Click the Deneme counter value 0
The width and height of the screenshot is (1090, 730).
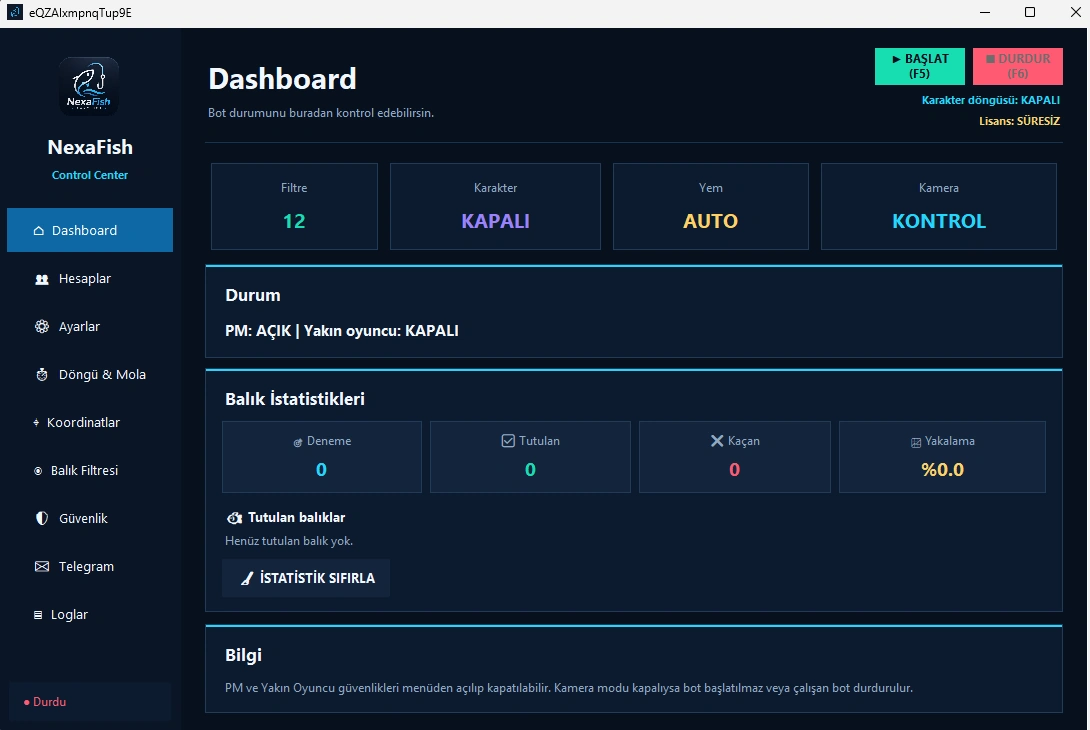point(321,470)
